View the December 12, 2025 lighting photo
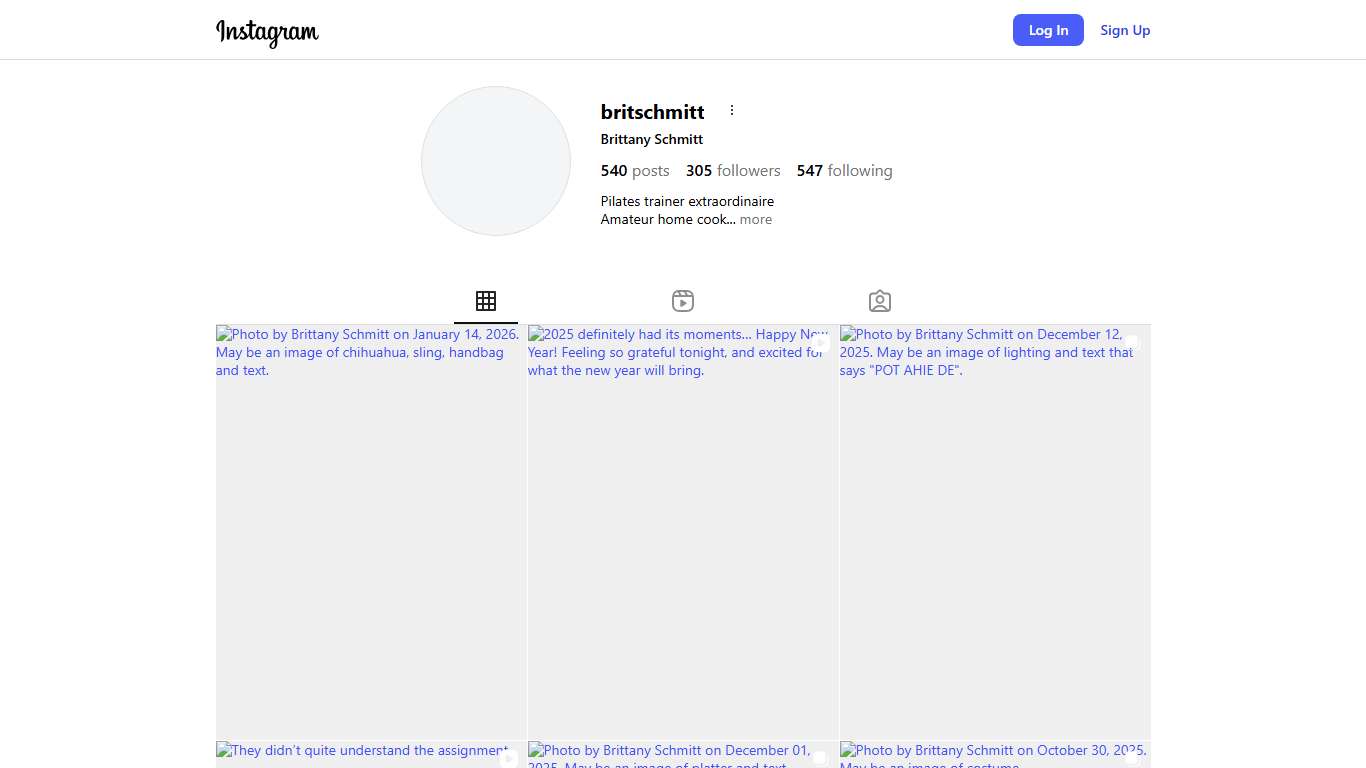 click(995, 532)
